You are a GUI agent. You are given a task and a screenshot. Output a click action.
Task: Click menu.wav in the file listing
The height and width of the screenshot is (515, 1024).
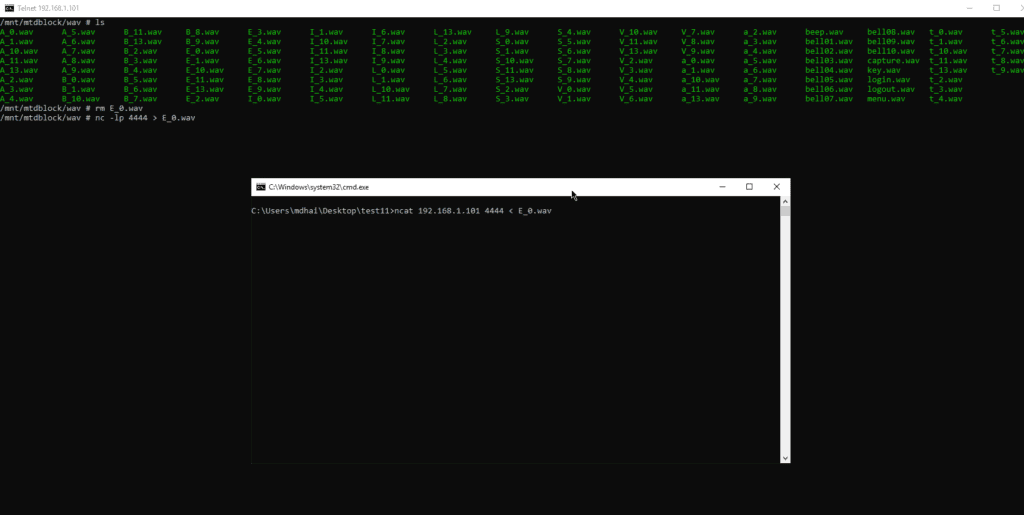[886, 99]
